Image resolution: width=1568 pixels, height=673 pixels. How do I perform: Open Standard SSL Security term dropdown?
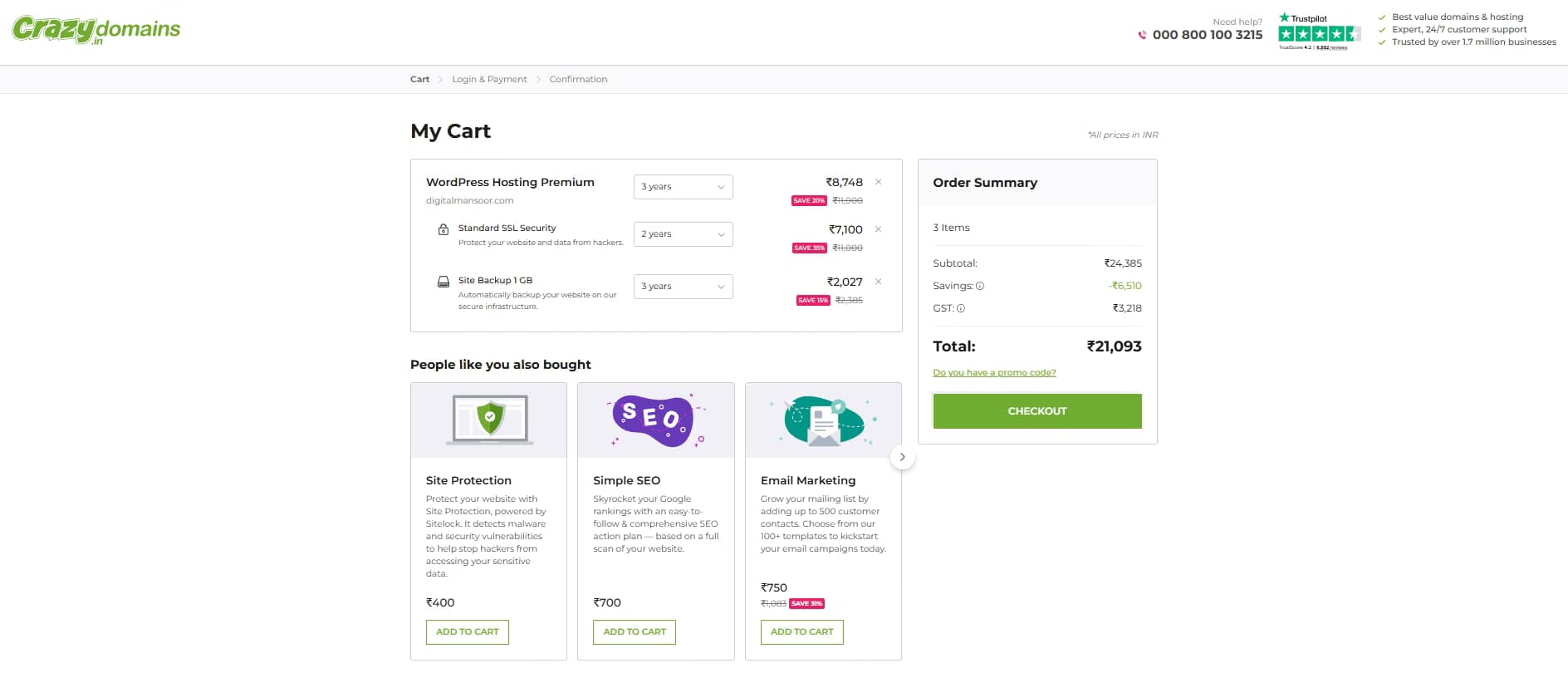pos(683,234)
